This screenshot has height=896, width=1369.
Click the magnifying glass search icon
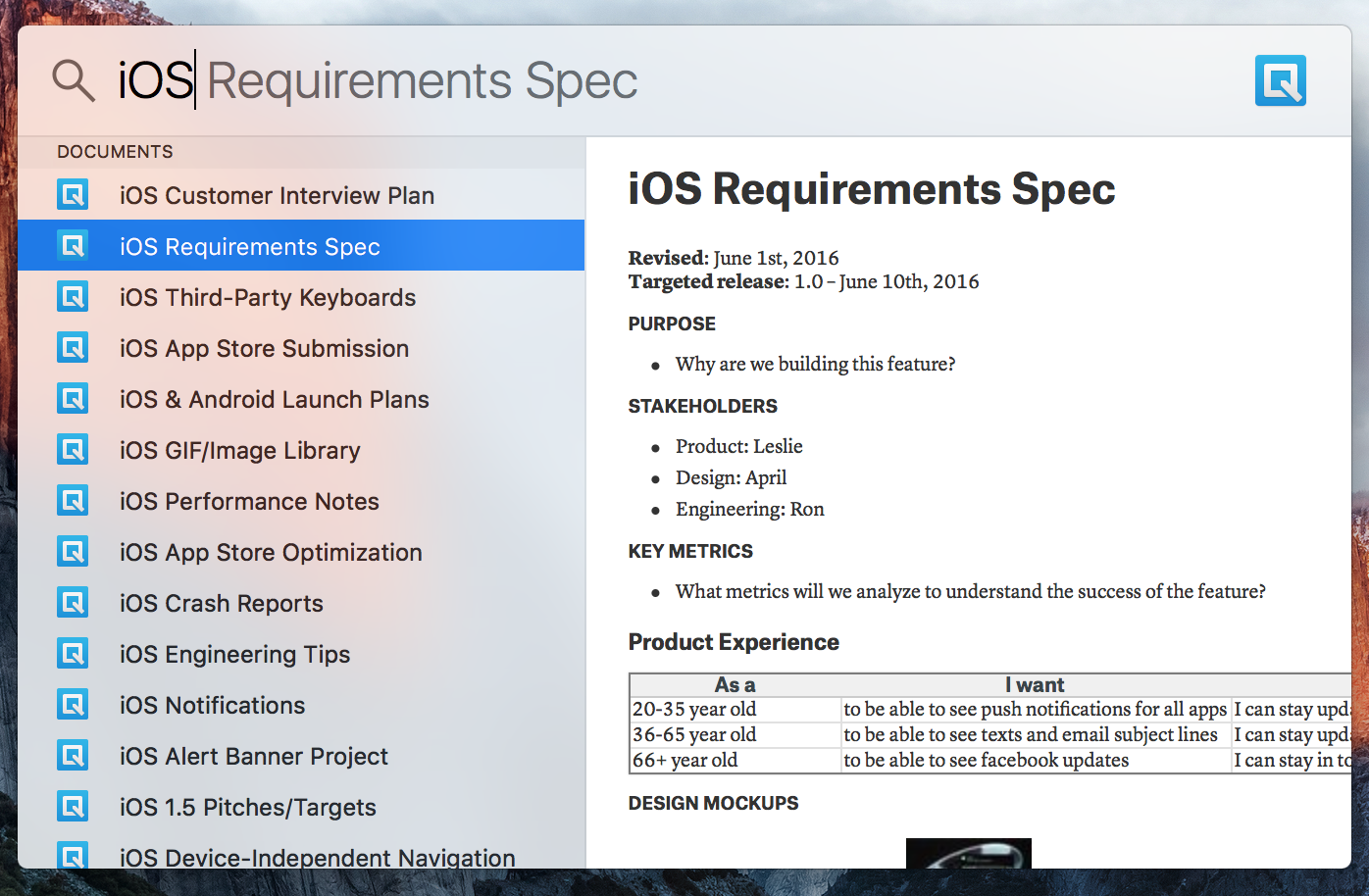click(x=74, y=80)
